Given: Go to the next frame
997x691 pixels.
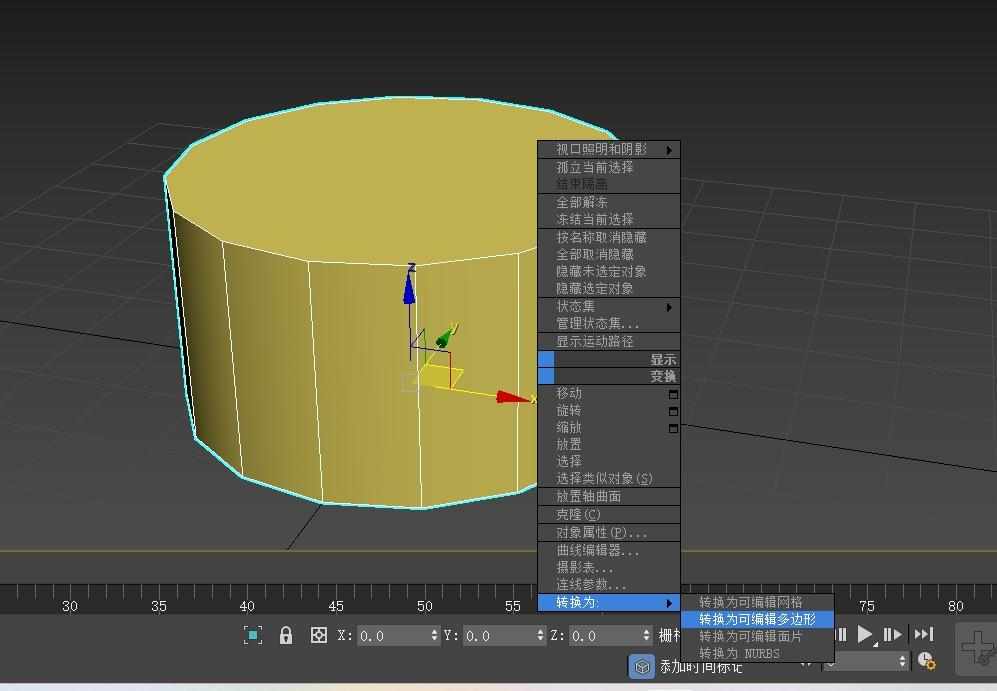Looking at the screenshot, I should tap(891, 634).
